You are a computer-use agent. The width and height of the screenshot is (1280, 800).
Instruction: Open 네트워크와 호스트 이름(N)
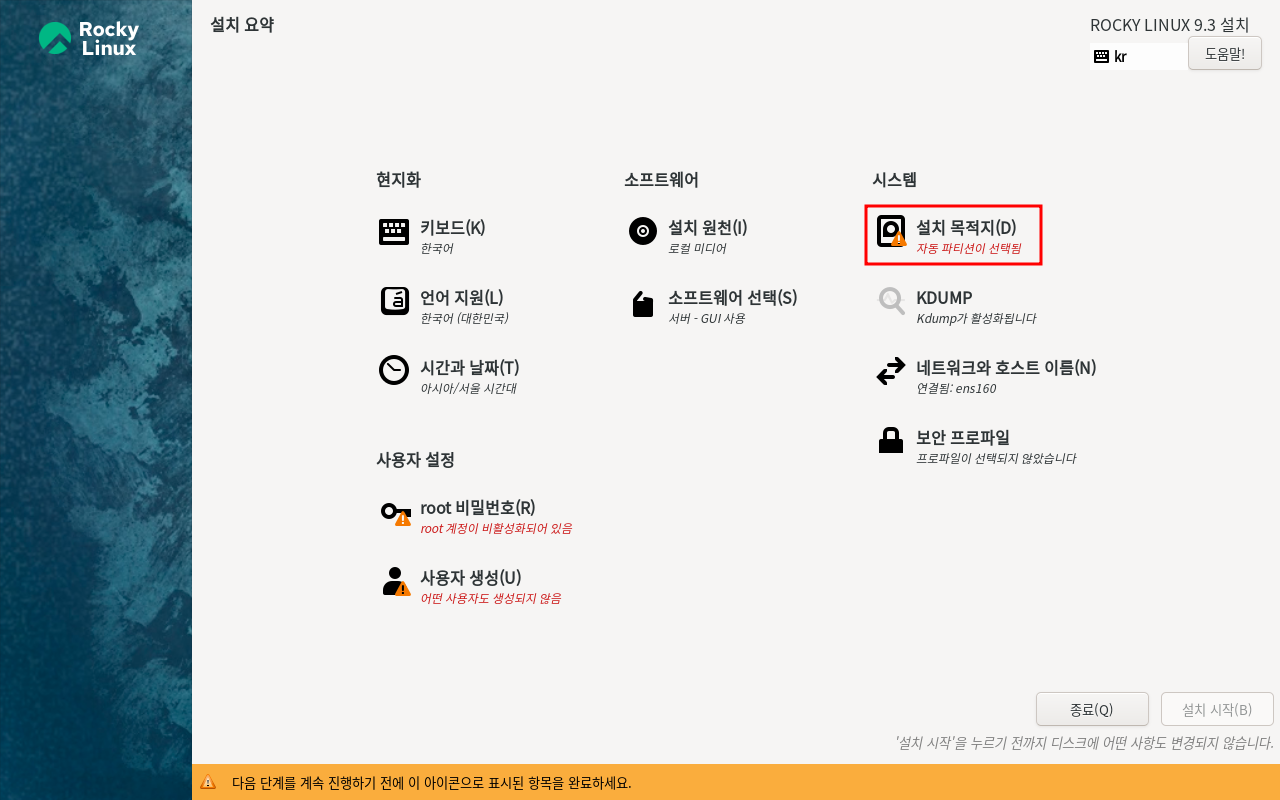tap(1006, 367)
